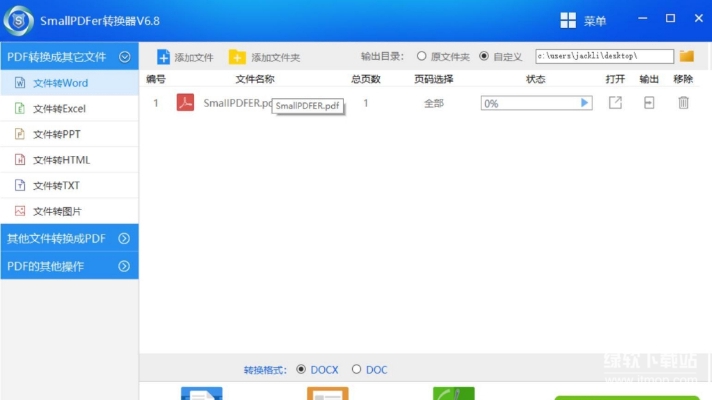Click the 状态 column header
The image size is (712, 400).
(535, 79)
